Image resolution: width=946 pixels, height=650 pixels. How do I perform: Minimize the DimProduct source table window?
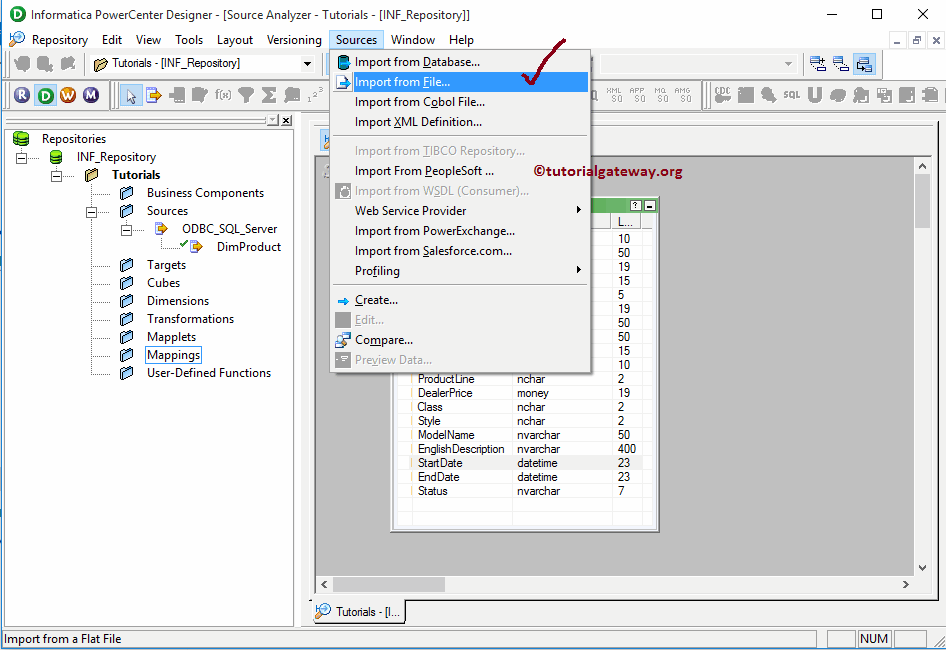(650, 206)
